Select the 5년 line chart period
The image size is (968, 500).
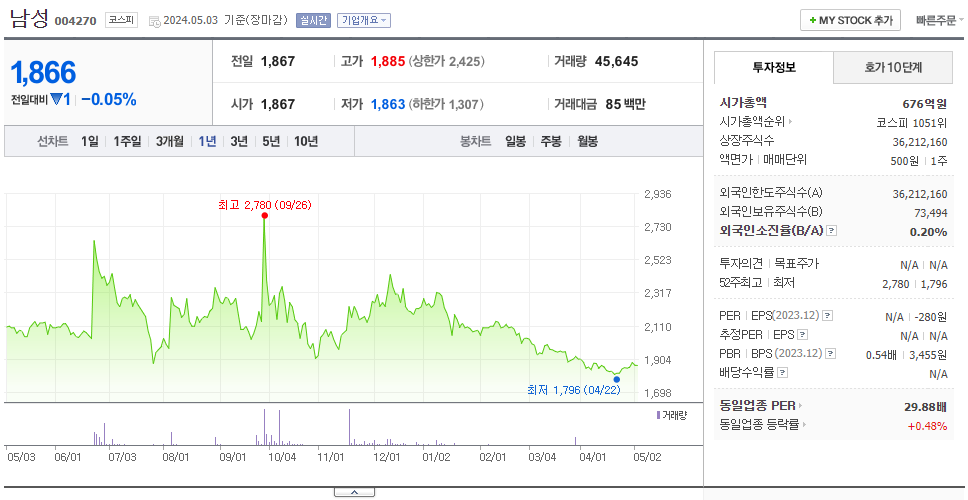pyautogui.click(x=271, y=141)
